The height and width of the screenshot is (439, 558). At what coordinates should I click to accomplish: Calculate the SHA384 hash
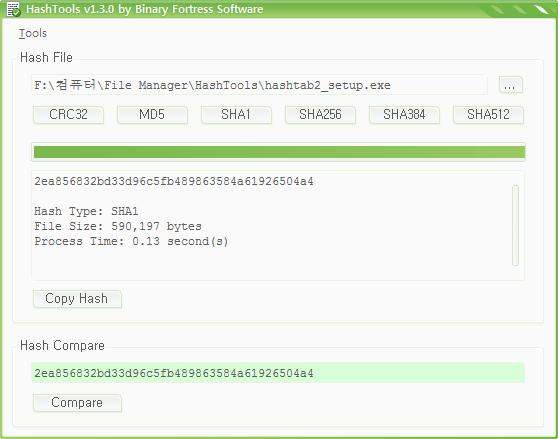(404, 115)
